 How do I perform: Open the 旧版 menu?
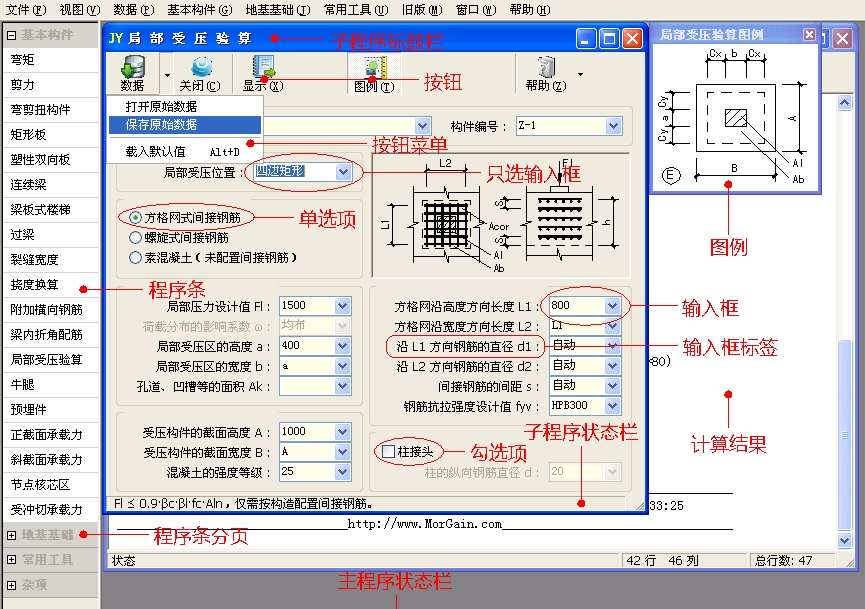[422, 9]
